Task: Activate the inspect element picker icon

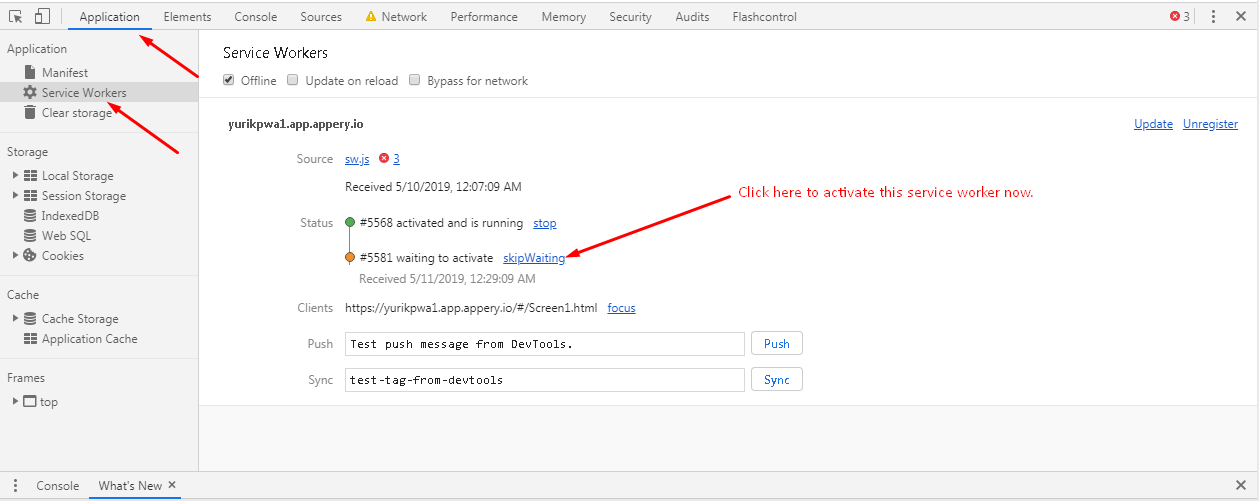Action: click(16, 16)
